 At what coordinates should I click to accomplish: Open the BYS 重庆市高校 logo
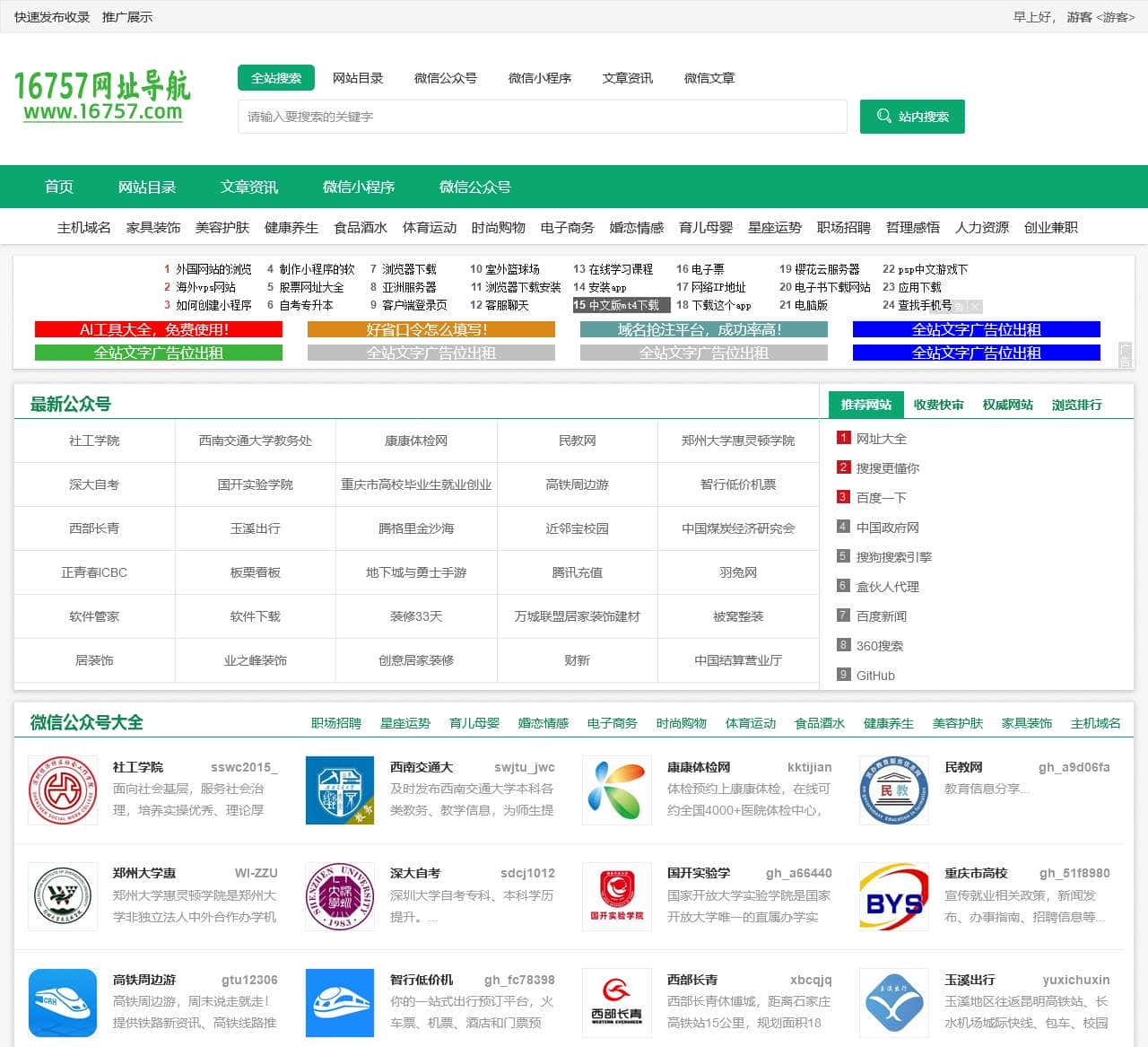click(893, 896)
